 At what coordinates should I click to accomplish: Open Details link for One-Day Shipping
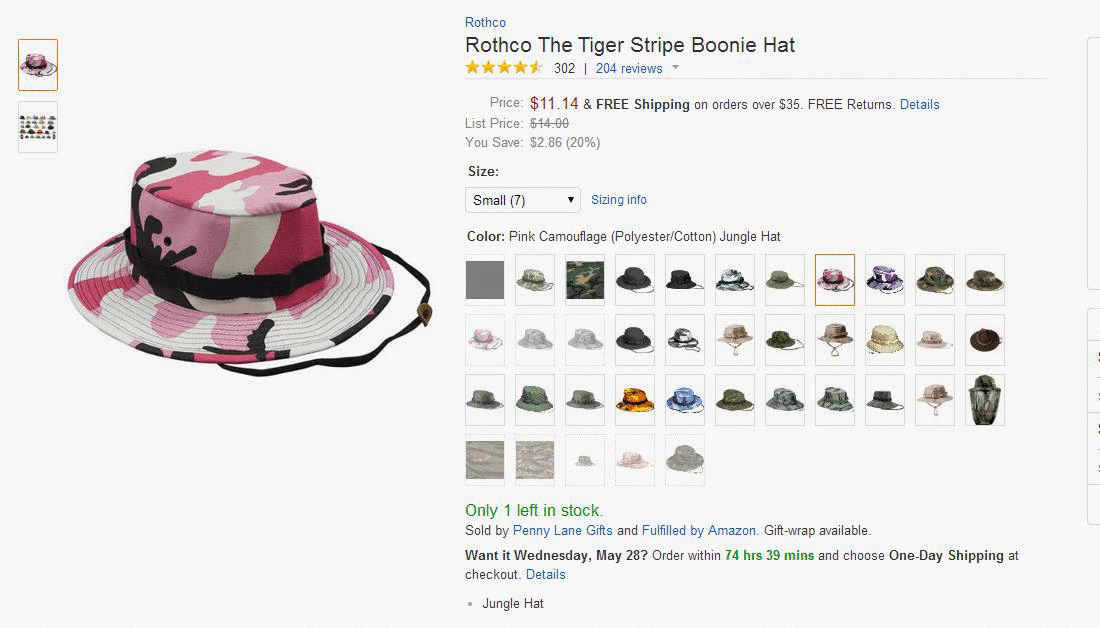tap(546, 575)
